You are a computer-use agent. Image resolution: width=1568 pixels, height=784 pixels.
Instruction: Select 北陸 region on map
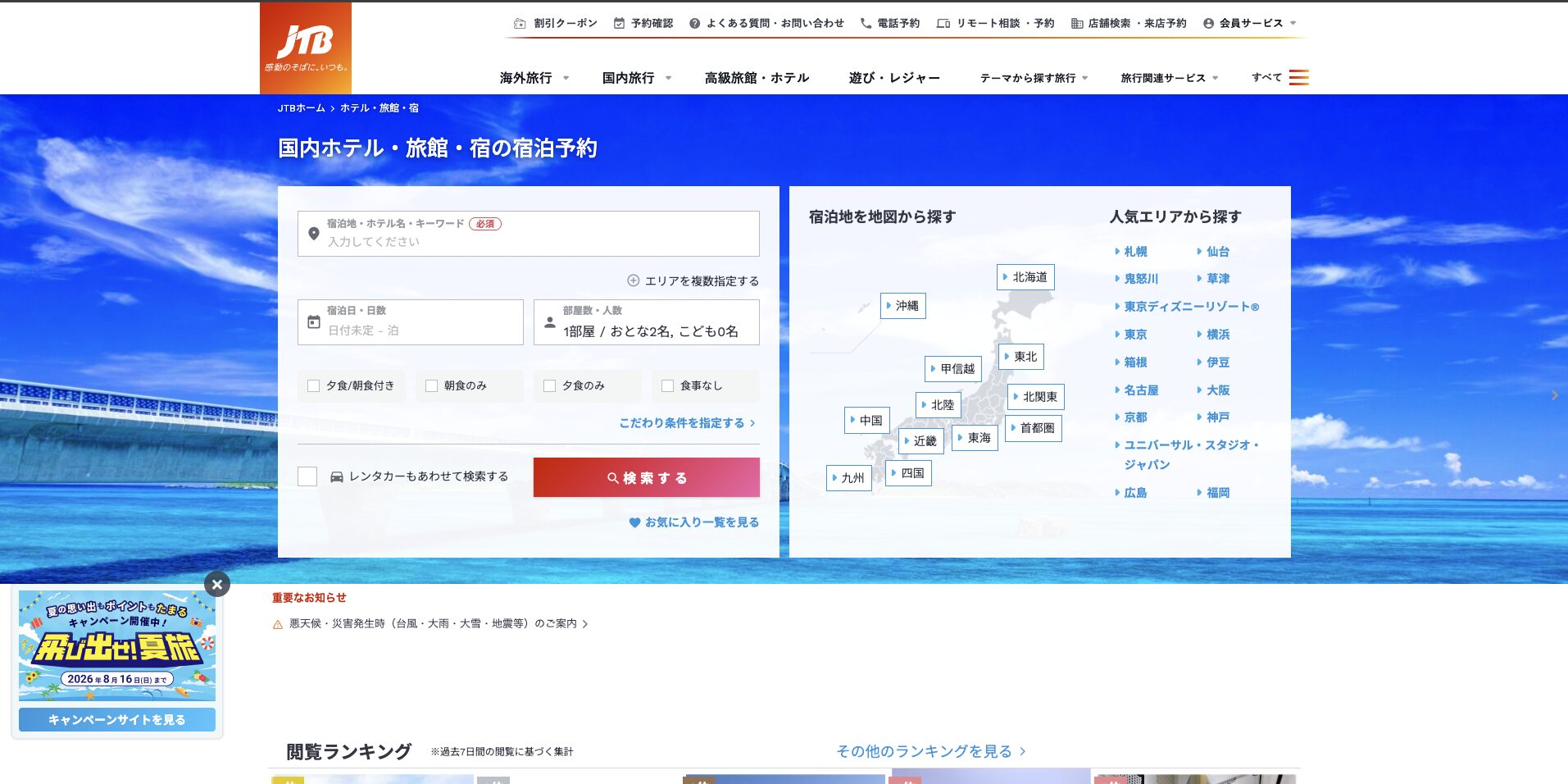[938, 405]
